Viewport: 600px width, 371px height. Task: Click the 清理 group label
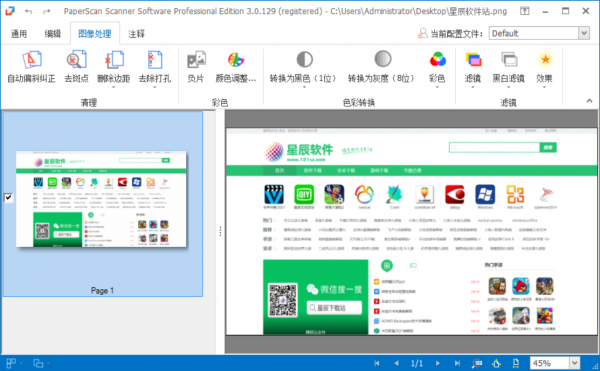pyautogui.click(x=89, y=102)
